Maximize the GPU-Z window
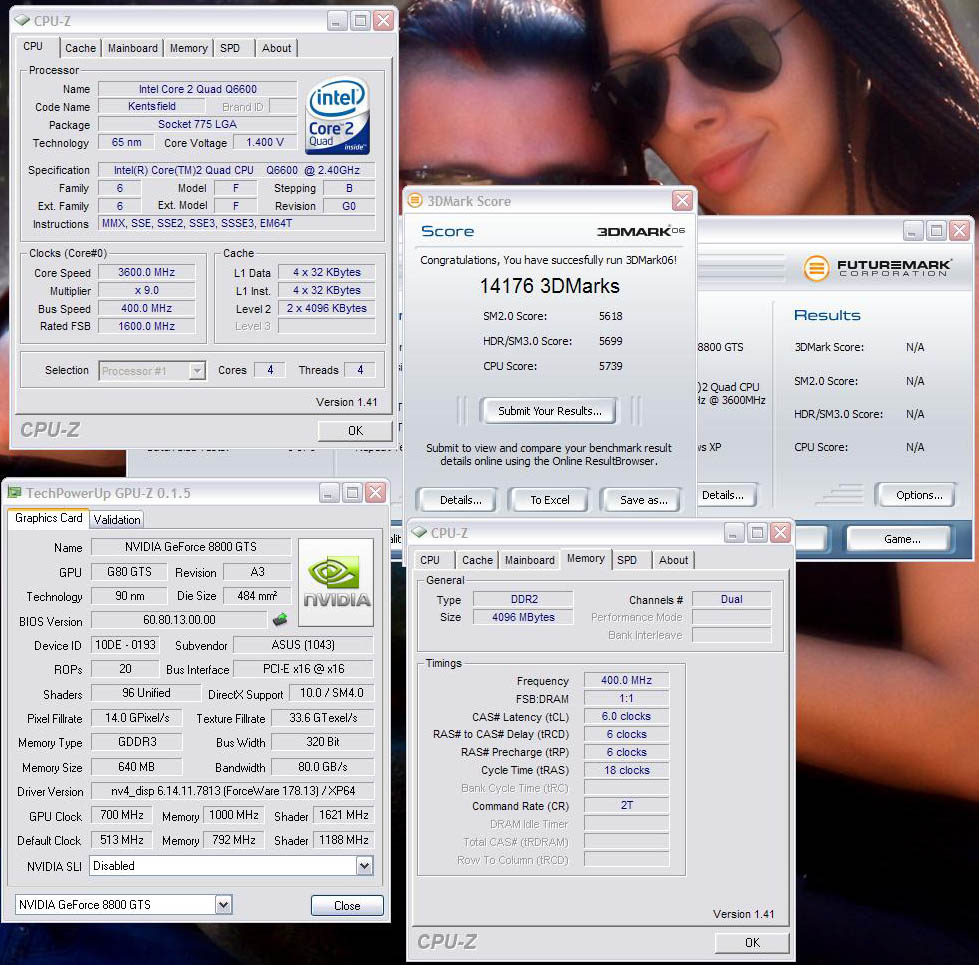This screenshot has width=979, height=965. [x=352, y=493]
